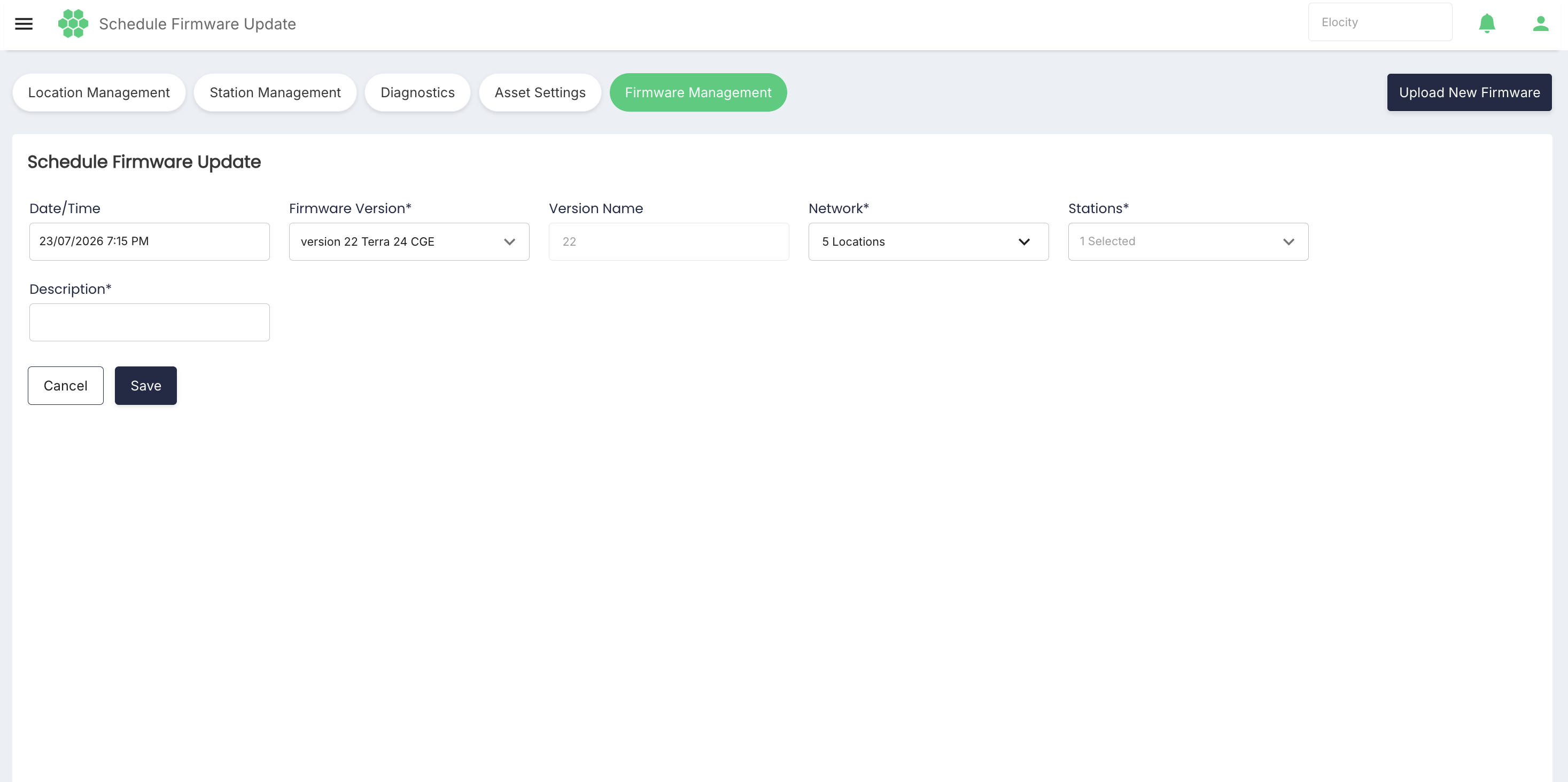Open the Firmware Version dropdown

click(x=409, y=241)
